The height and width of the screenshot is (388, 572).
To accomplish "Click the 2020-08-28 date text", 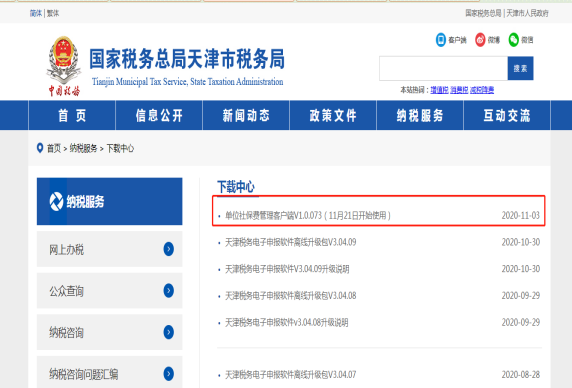I will pyautogui.click(x=521, y=375).
